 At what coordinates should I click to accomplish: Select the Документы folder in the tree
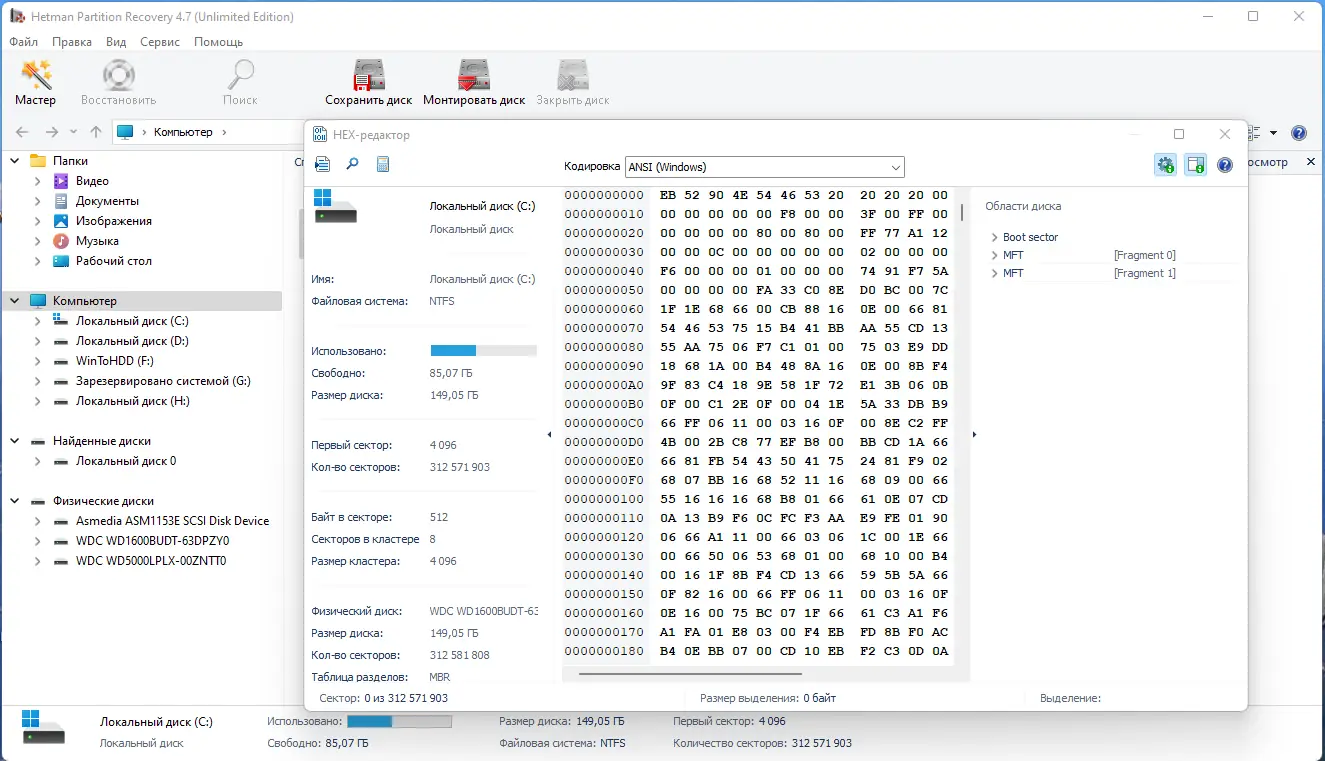coord(107,201)
